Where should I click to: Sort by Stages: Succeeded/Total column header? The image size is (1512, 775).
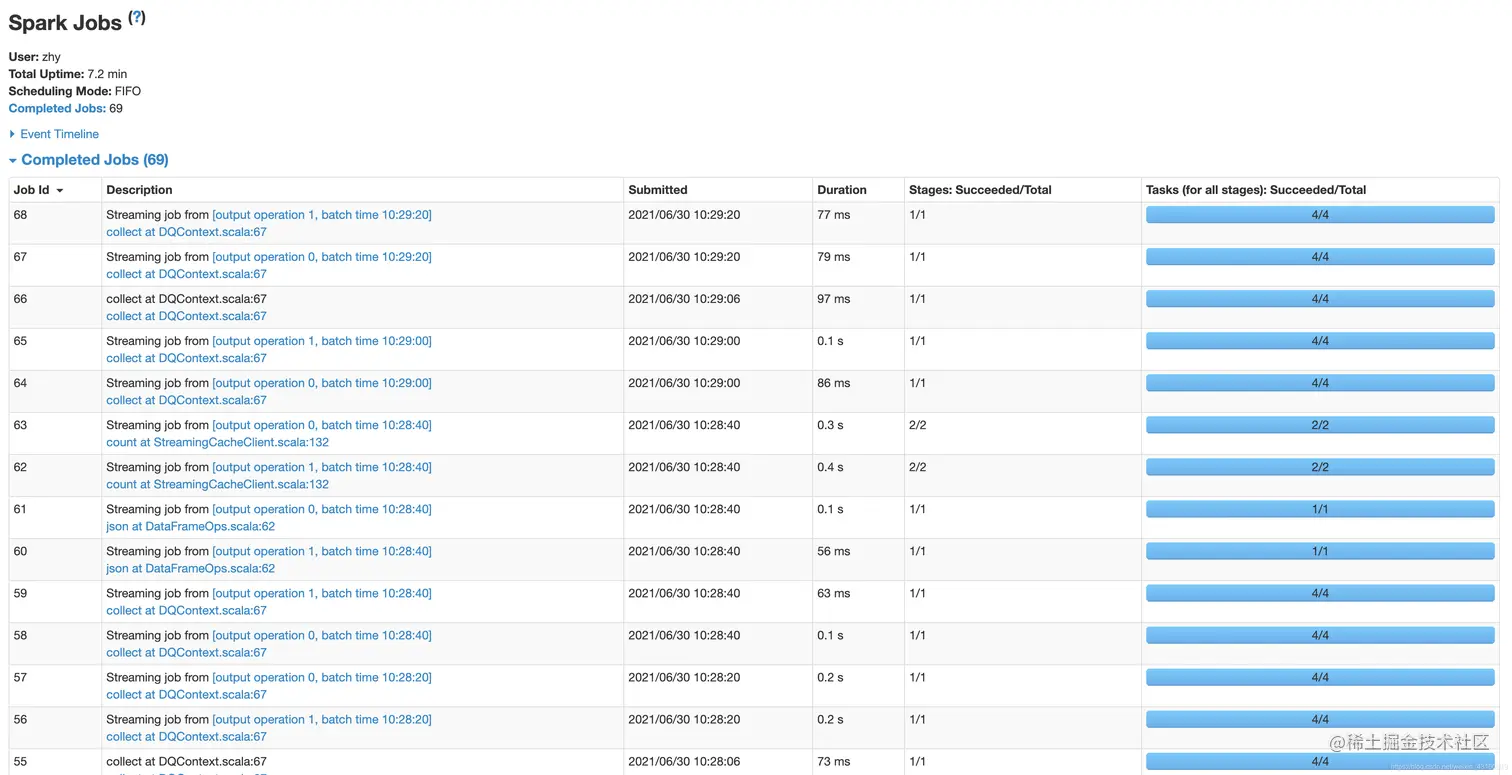980,190
